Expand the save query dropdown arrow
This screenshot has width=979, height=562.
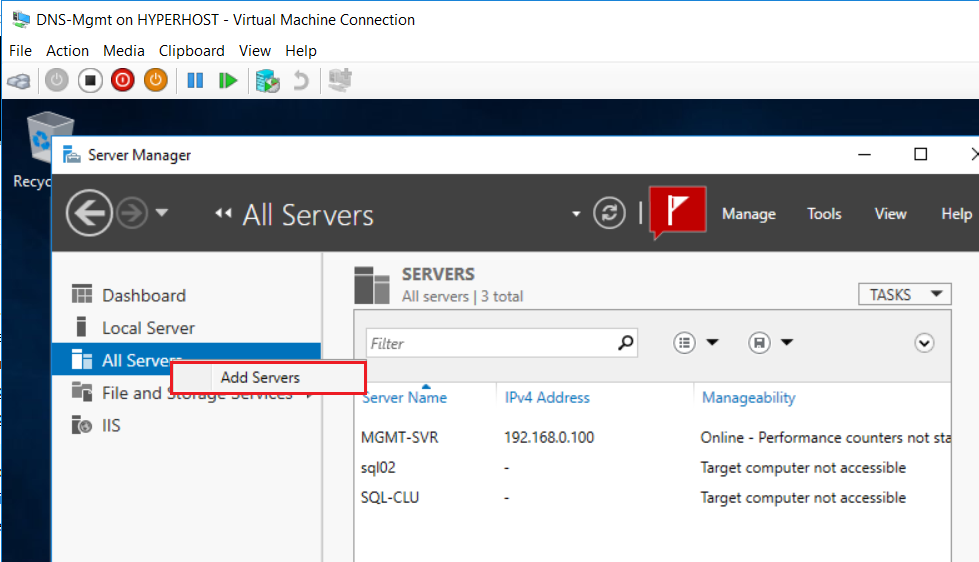tap(787, 342)
